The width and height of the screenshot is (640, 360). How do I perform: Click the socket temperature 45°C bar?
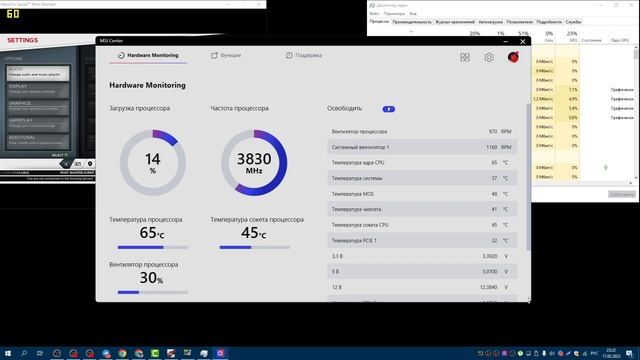[x=254, y=247]
